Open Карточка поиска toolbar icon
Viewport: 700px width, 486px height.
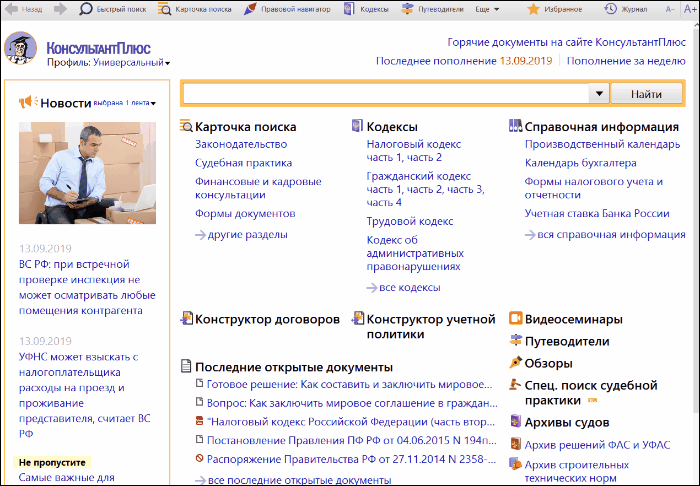pos(164,9)
